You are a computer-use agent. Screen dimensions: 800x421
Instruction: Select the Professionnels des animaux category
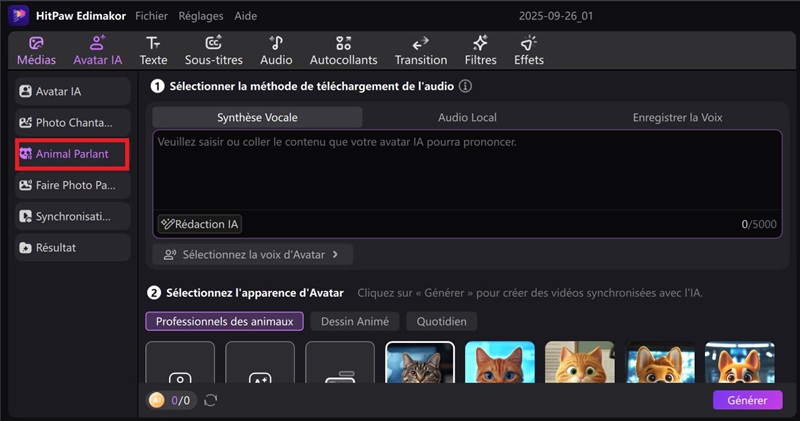click(224, 321)
